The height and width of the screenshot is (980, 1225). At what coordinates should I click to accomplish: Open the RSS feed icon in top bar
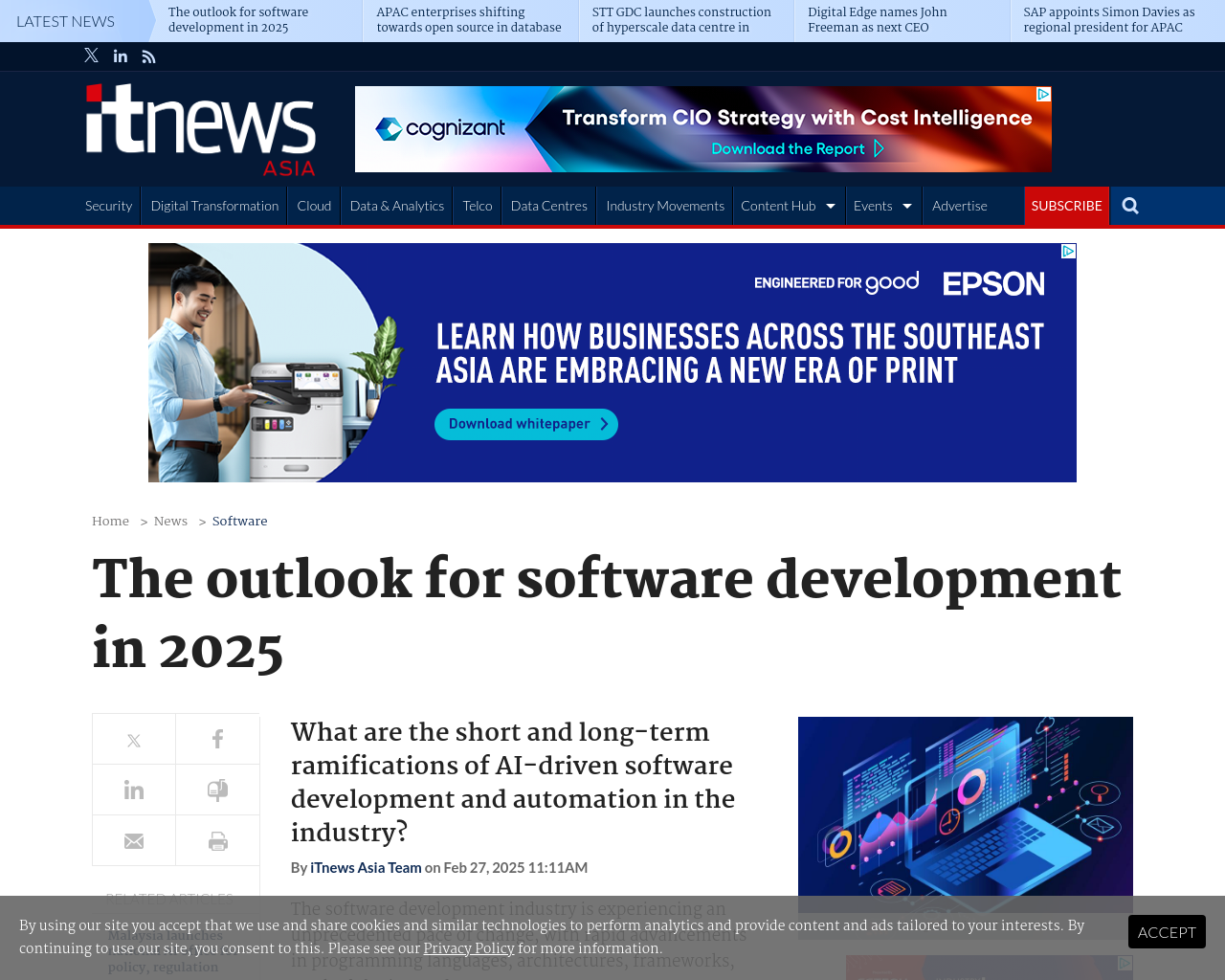(148, 56)
